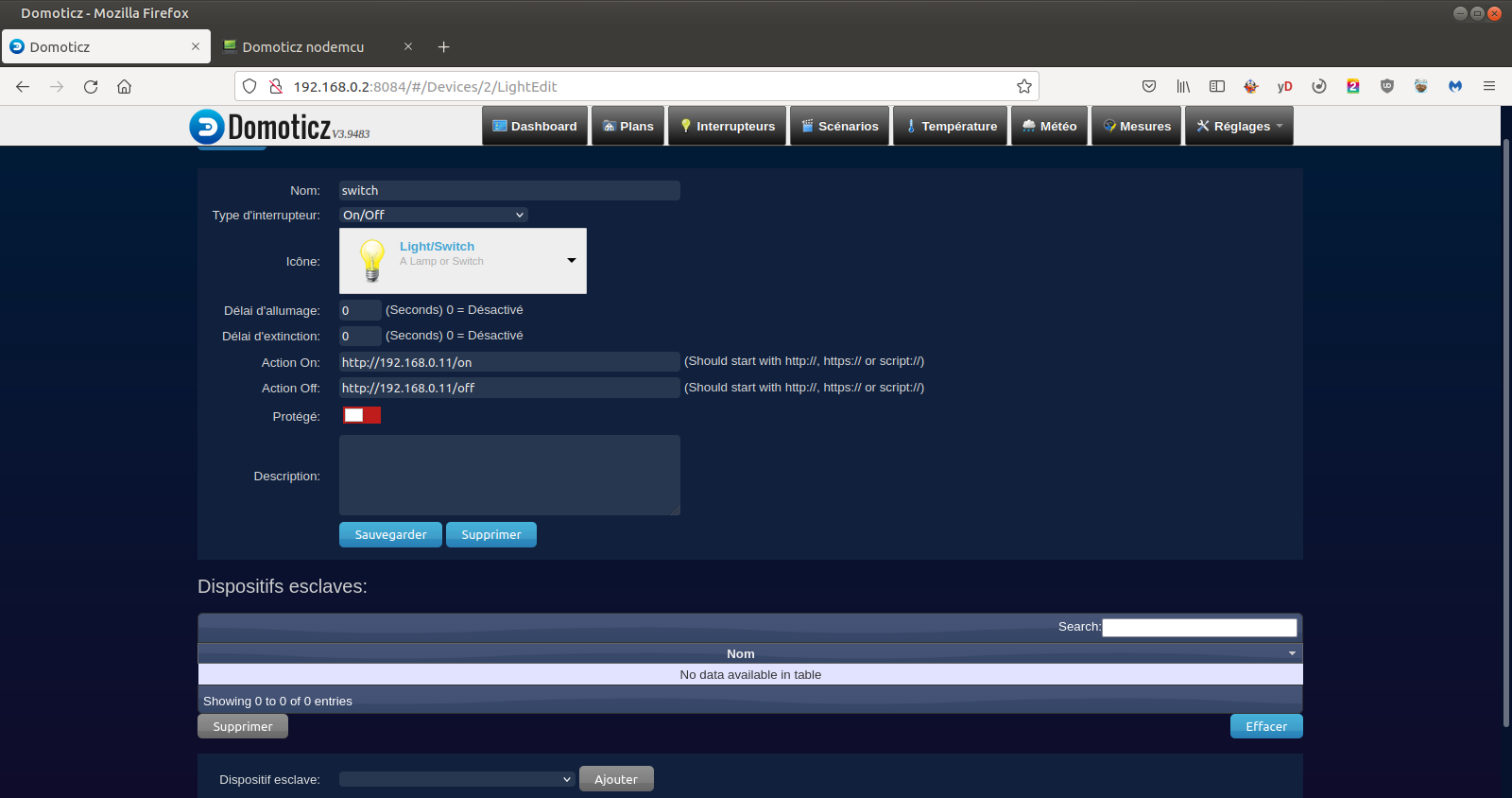The image size is (1512, 798).
Task: Bookmark this page with star icon
Action: (x=1023, y=86)
